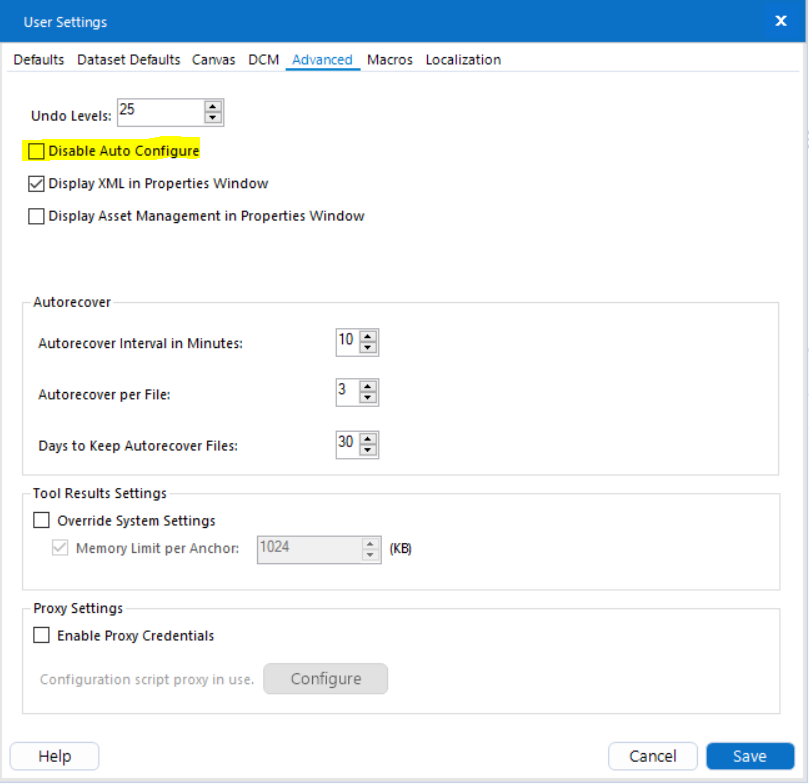Increase Undo Levels with up arrow
Screen dimensions: 809x784
click(212, 106)
